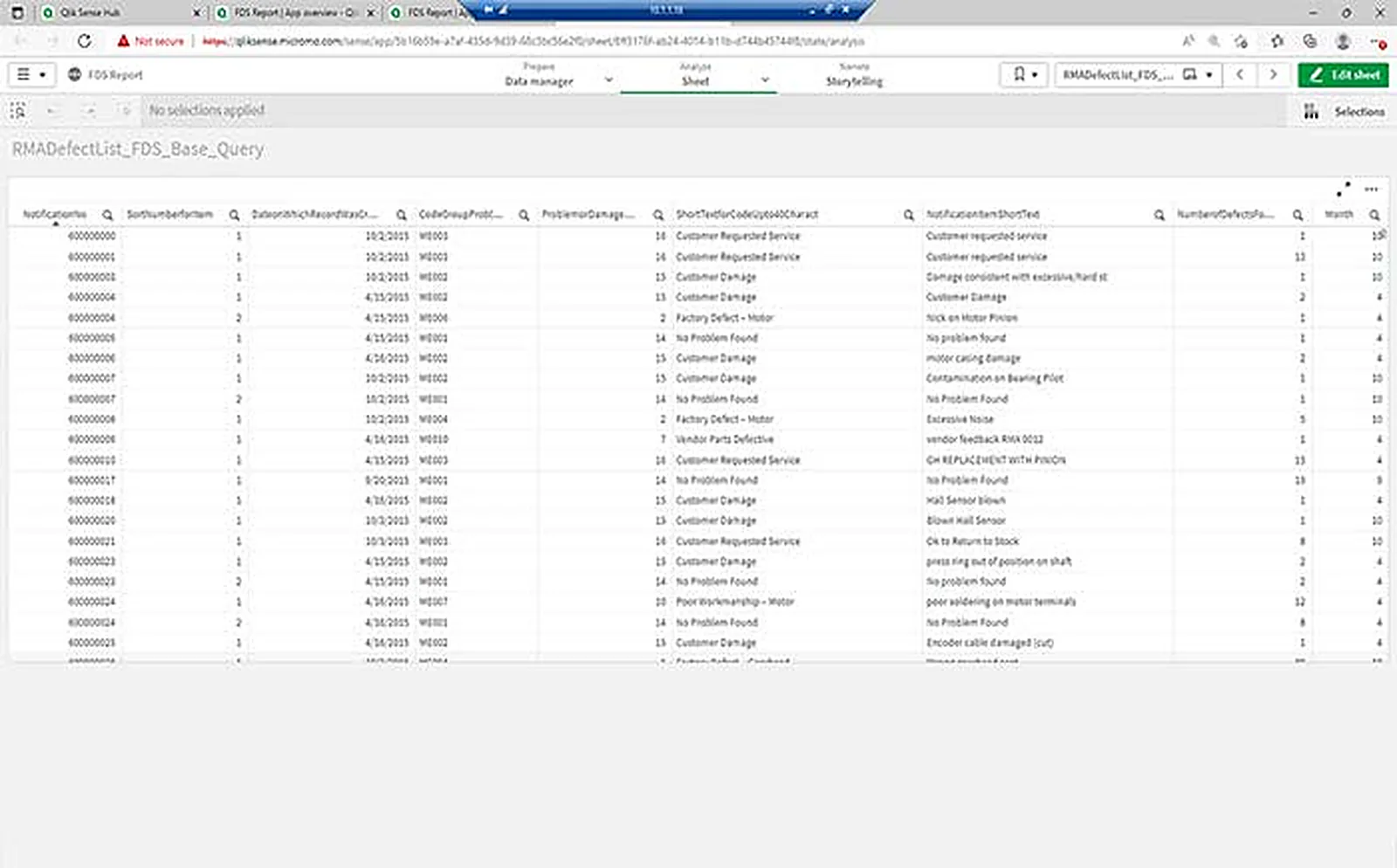1397x868 pixels.
Task: Click the browser address bar URL
Action: coord(533,41)
